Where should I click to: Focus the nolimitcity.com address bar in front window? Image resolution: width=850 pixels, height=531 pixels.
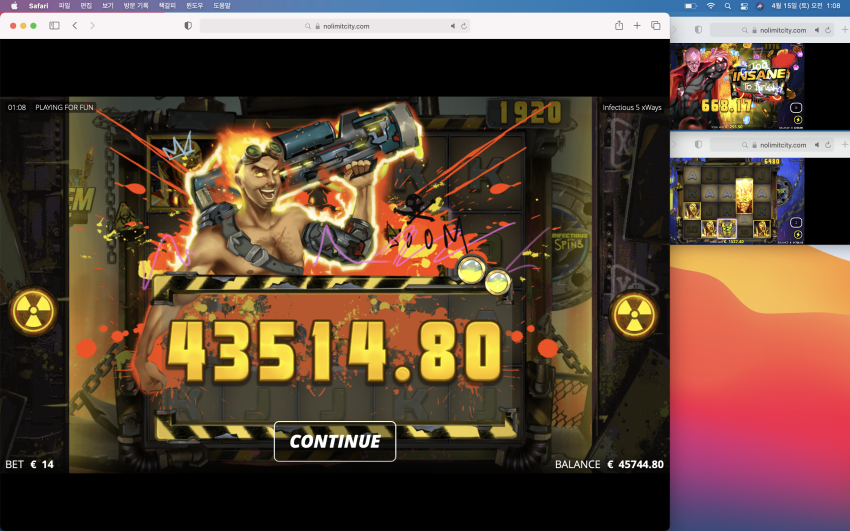pyautogui.click(x=335, y=26)
